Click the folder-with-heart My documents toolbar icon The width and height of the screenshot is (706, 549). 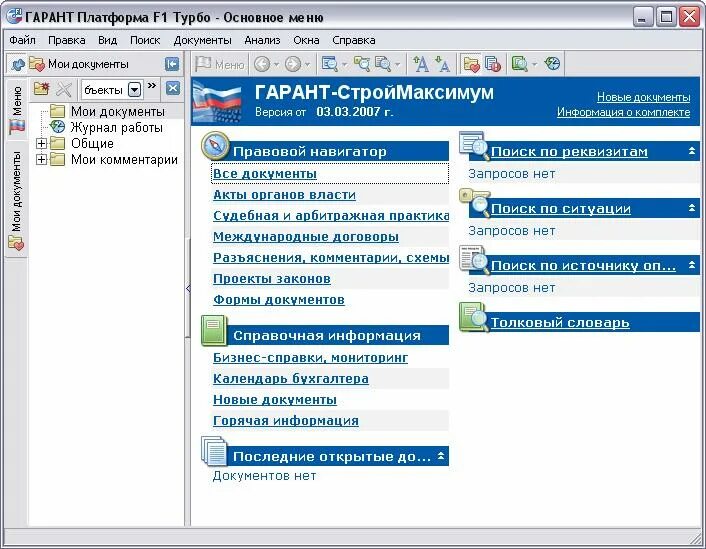click(471, 64)
